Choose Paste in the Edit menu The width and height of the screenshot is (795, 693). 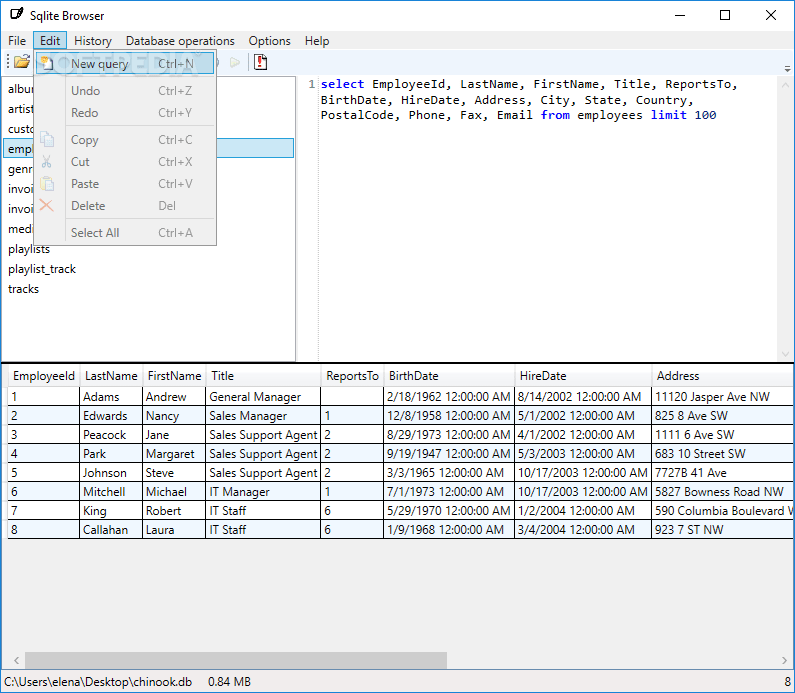pyautogui.click(x=125, y=184)
